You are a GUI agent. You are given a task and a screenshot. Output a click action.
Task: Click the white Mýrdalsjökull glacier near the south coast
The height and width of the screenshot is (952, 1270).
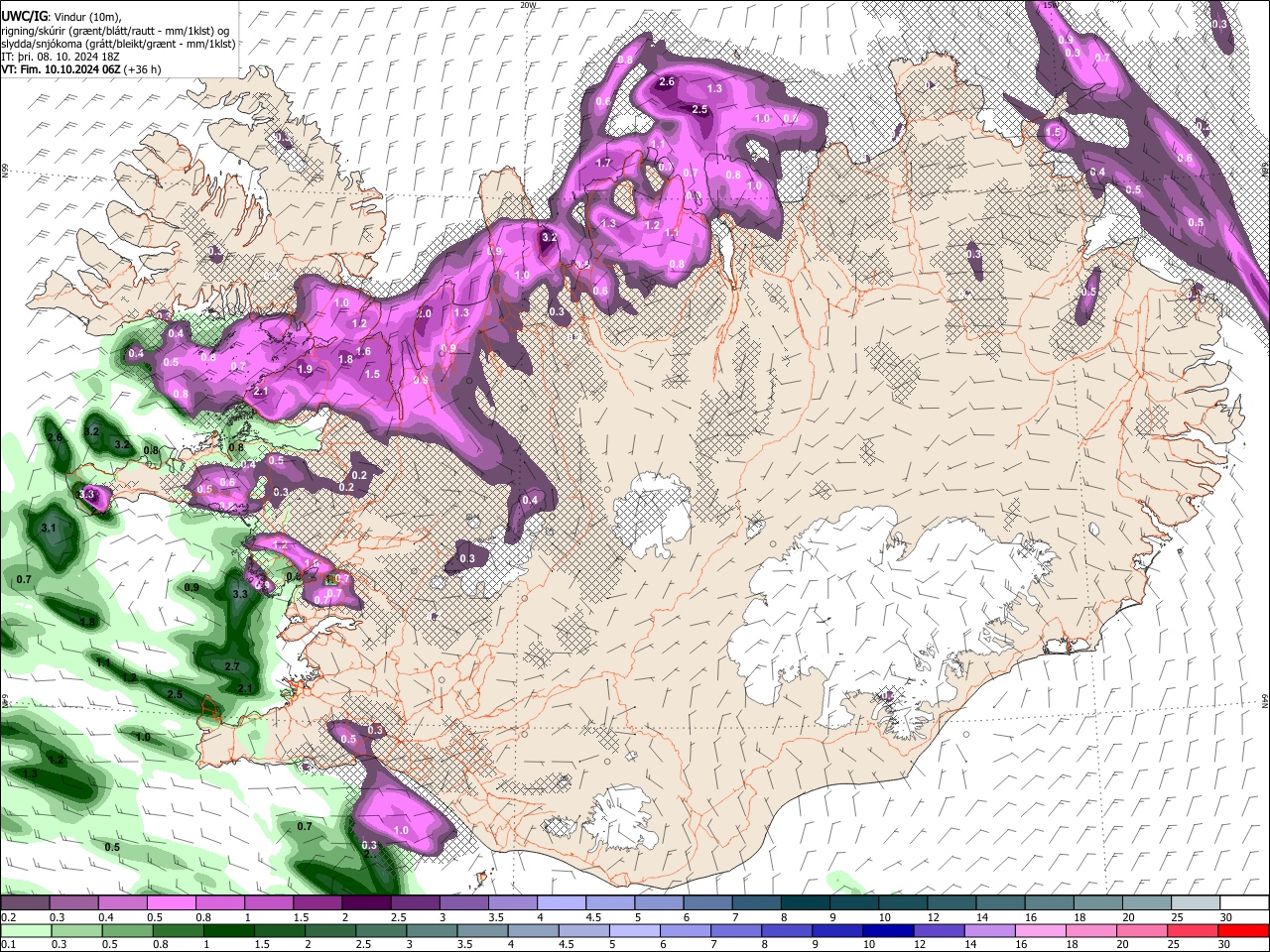pos(621,816)
